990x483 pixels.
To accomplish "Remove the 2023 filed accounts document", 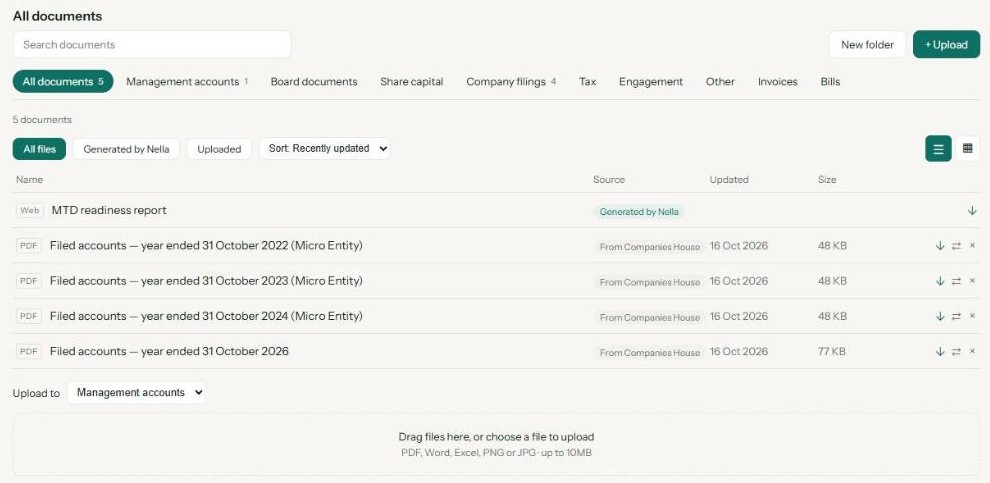I will [972, 281].
